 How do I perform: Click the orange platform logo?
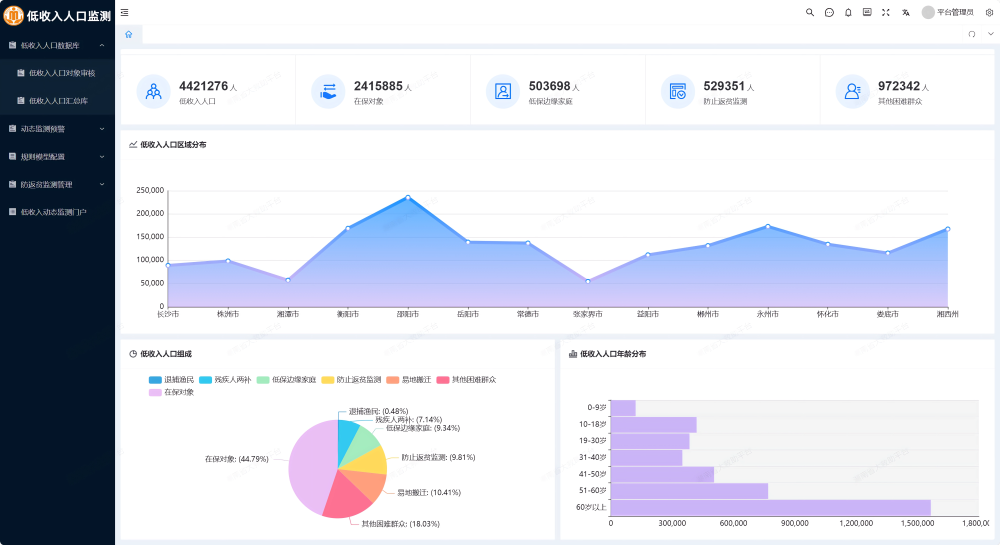coord(13,15)
